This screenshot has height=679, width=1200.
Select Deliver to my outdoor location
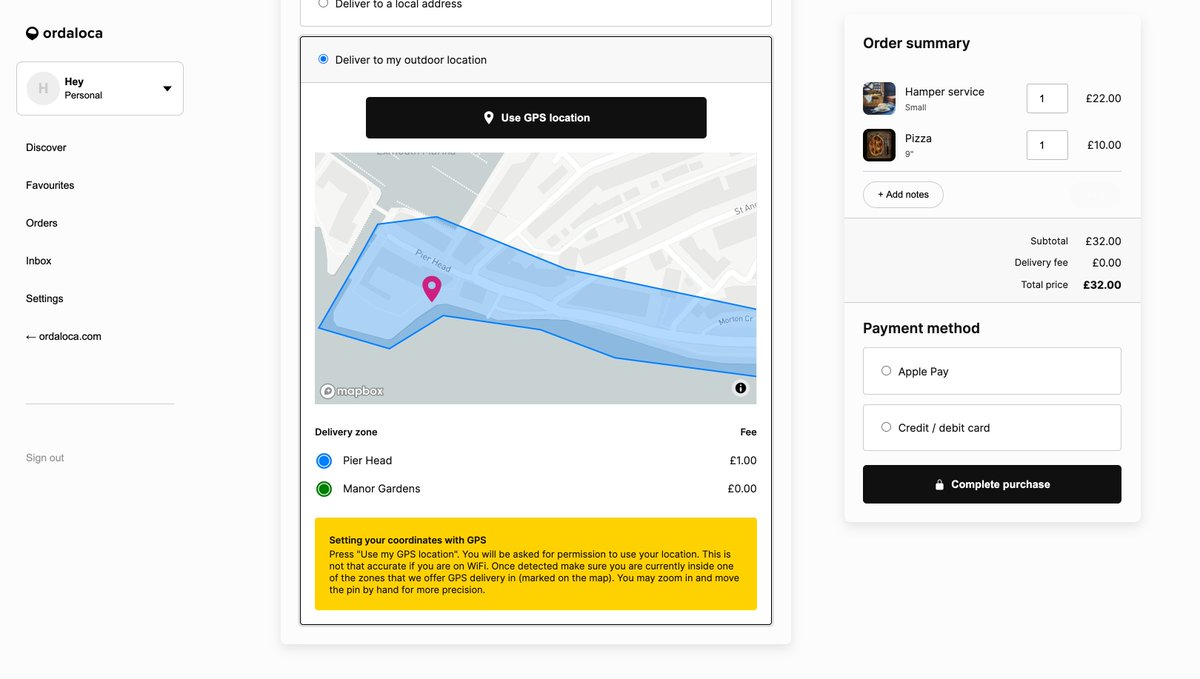pos(323,59)
